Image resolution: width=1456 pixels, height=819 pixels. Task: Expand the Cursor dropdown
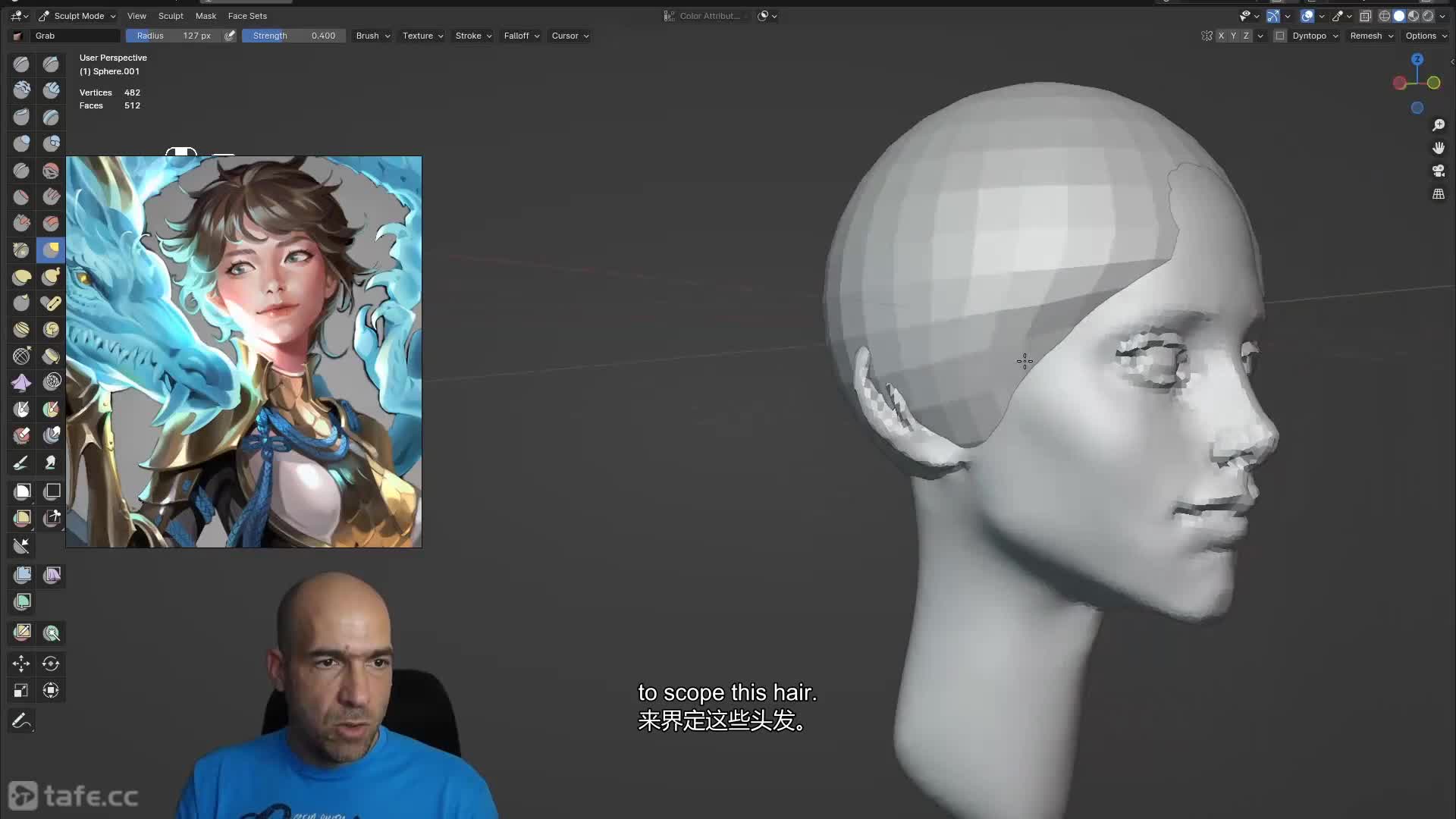(x=570, y=36)
